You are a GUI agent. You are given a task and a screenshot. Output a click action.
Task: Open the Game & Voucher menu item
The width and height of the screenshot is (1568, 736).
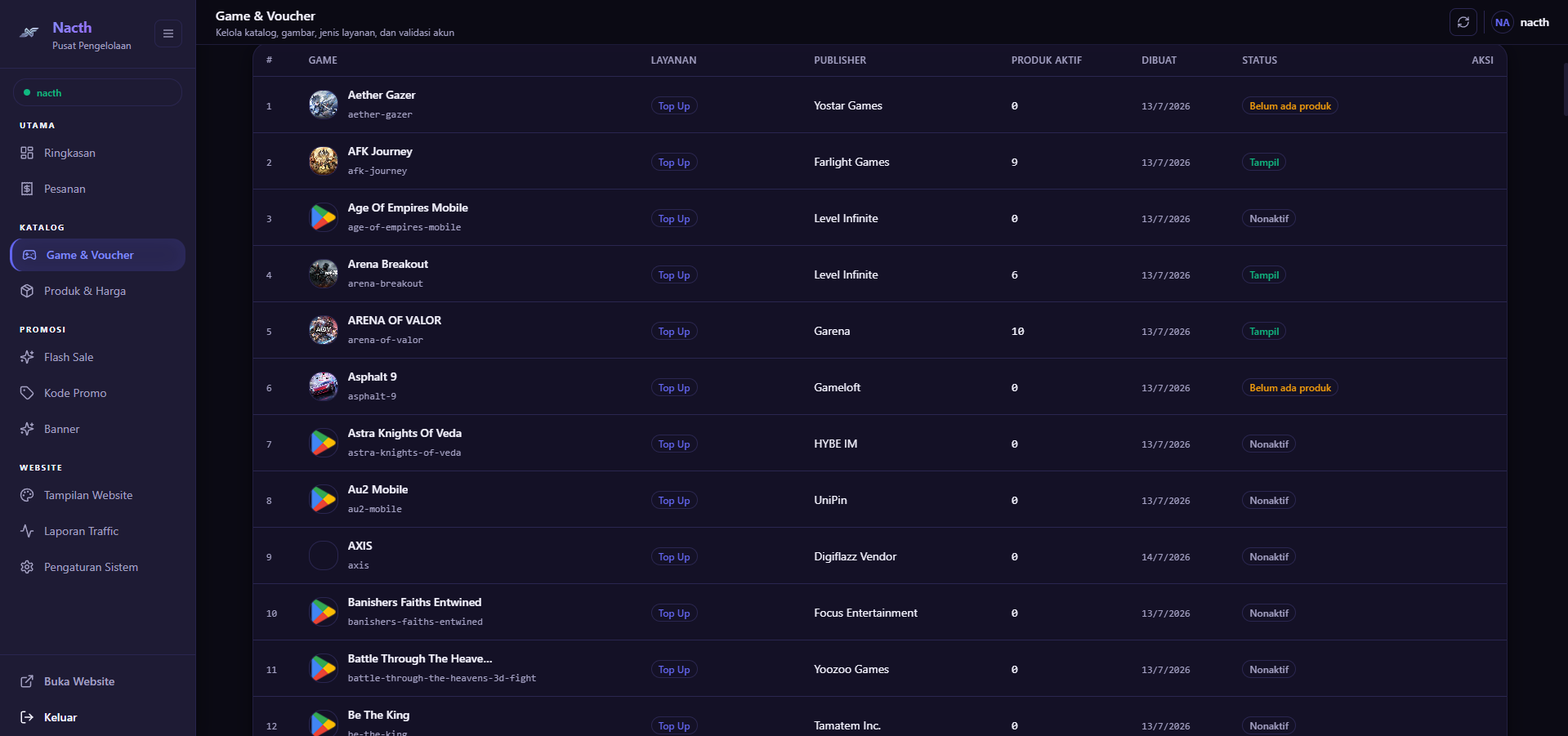tap(98, 255)
